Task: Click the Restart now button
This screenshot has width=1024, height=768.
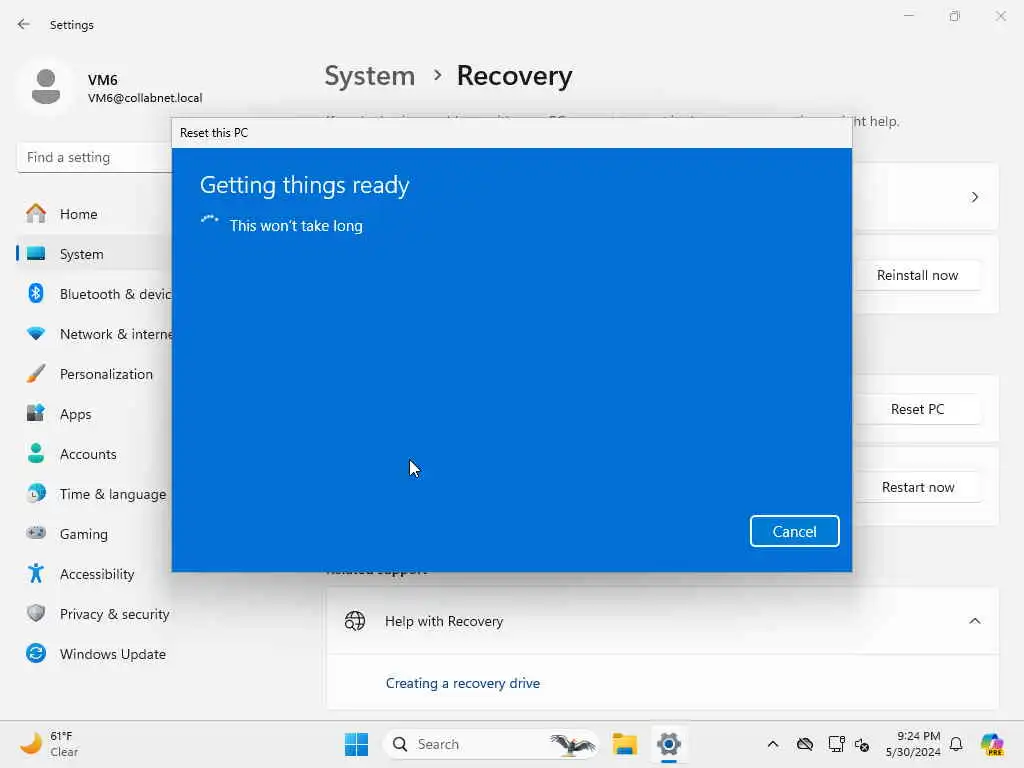Action: (917, 487)
